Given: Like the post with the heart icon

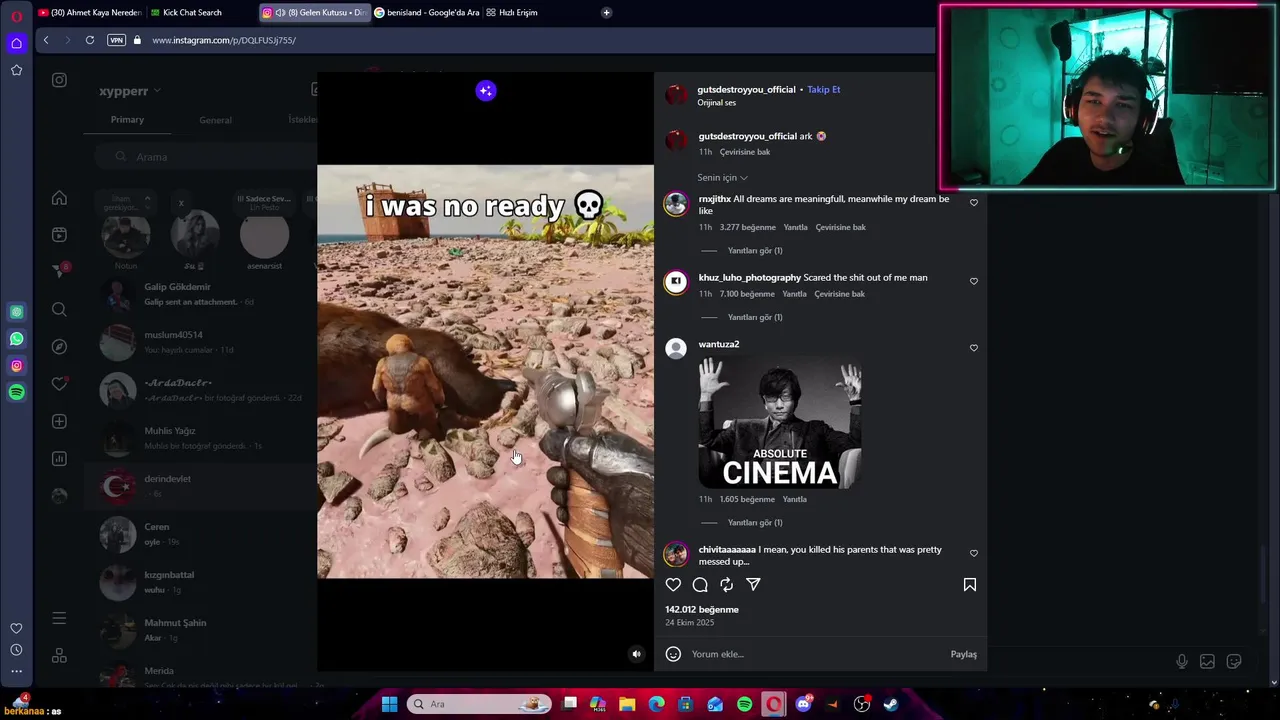Looking at the screenshot, I should click(673, 585).
